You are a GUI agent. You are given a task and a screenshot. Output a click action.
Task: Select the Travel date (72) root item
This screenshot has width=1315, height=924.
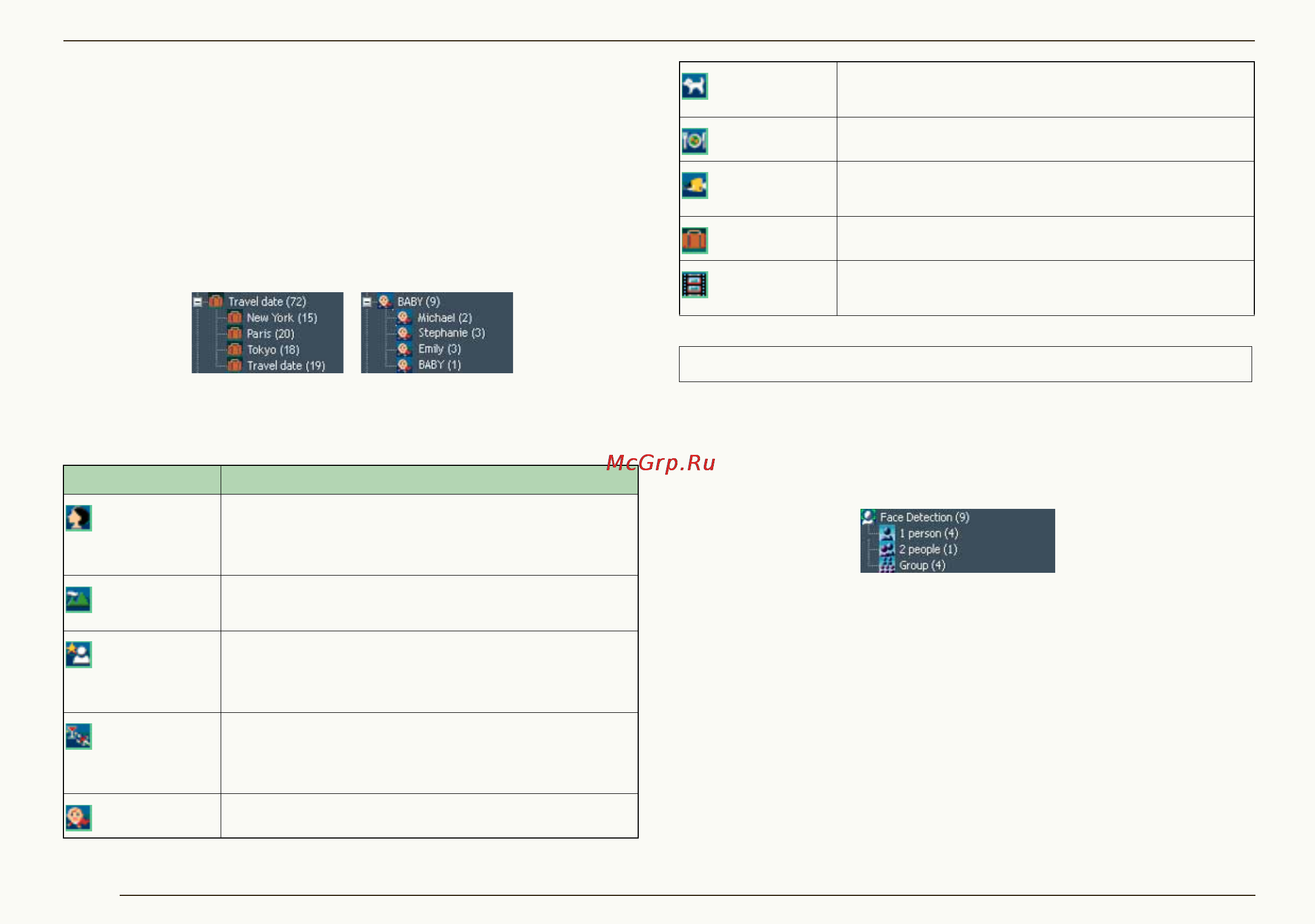(267, 302)
